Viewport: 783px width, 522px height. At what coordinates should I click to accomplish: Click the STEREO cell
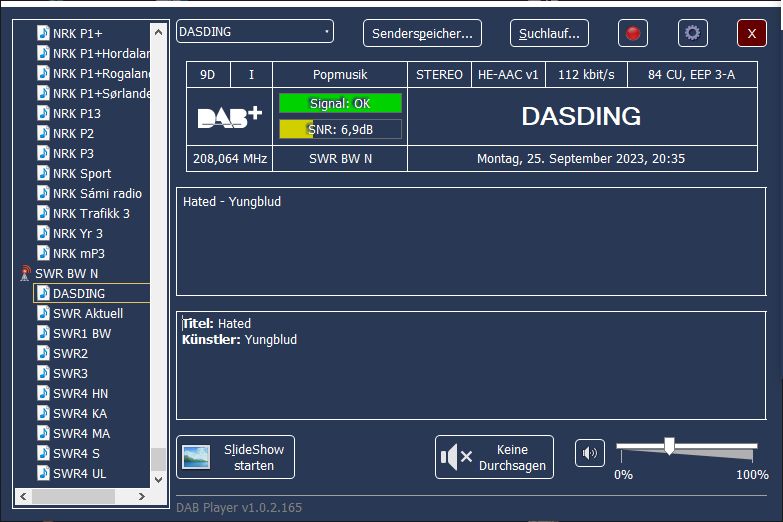[x=439, y=75]
